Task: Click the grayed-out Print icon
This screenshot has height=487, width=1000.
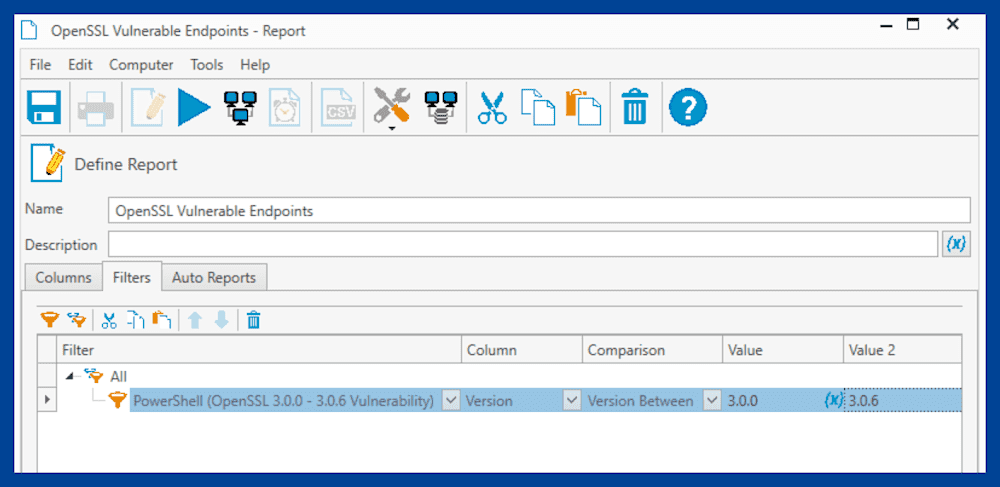Action: pyautogui.click(x=96, y=108)
